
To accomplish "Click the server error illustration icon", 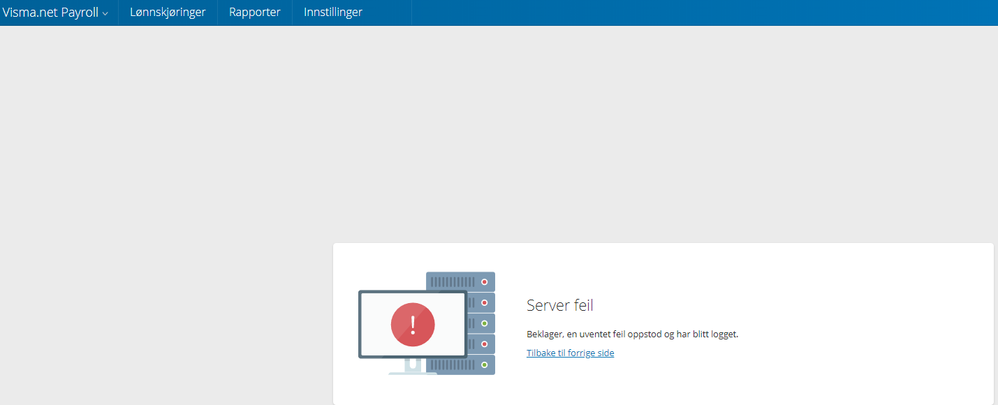I will [x=426, y=323].
